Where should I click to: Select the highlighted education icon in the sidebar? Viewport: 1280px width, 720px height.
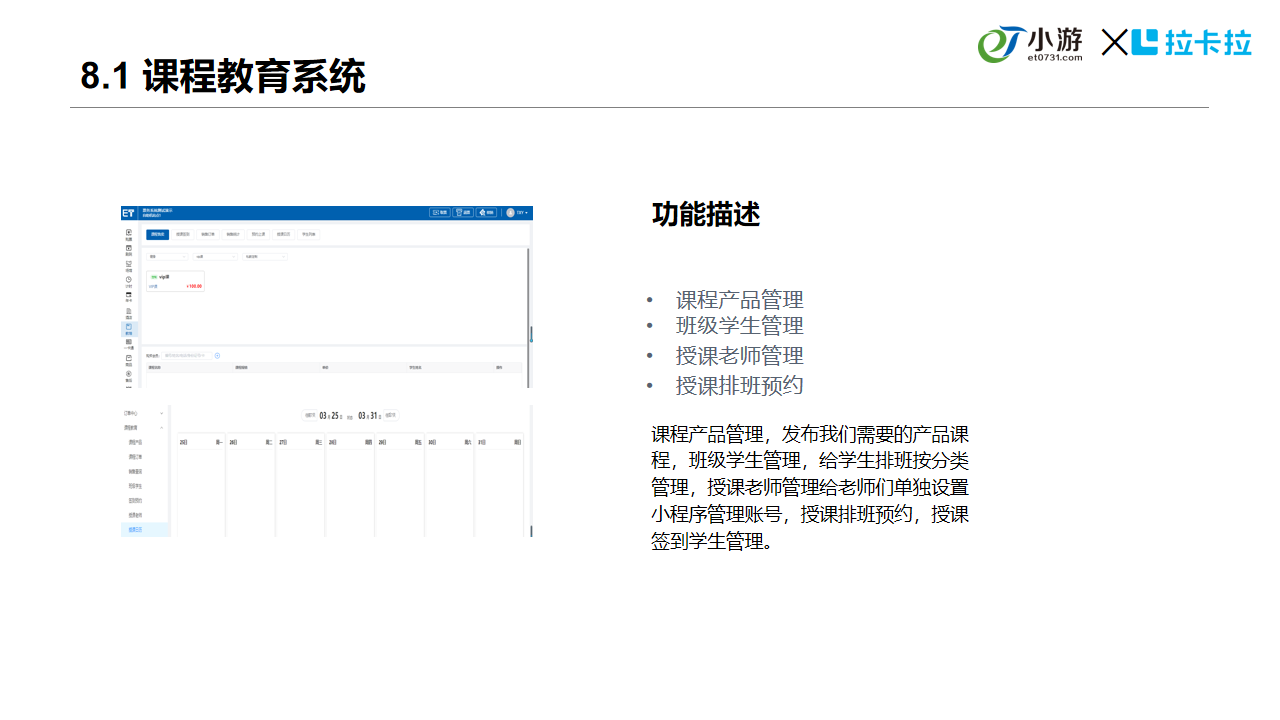128,328
